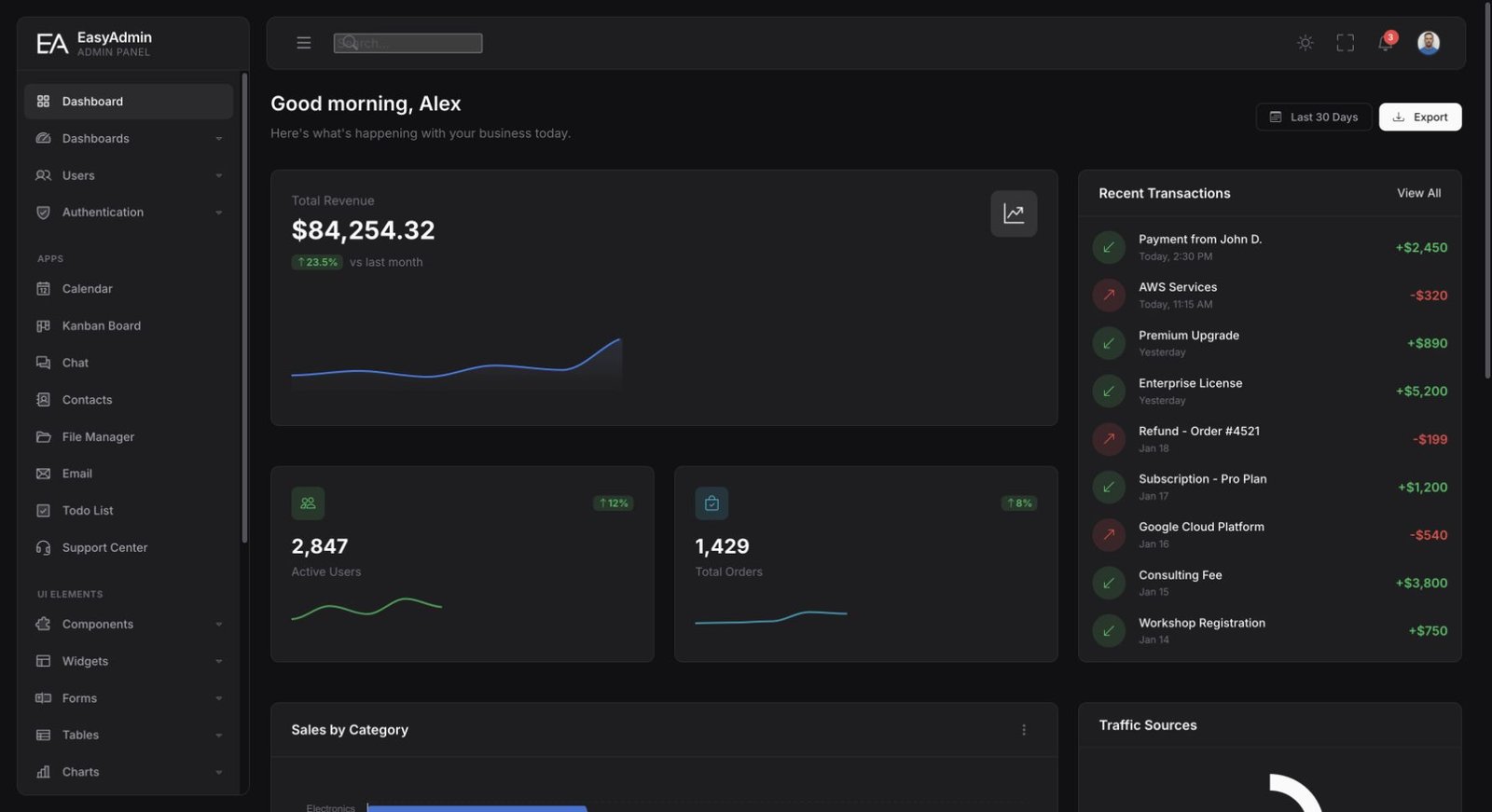The width and height of the screenshot is (1492, 812).
Task: Expand the Widgets submenu arrow
Action: (x=219, y=662)
